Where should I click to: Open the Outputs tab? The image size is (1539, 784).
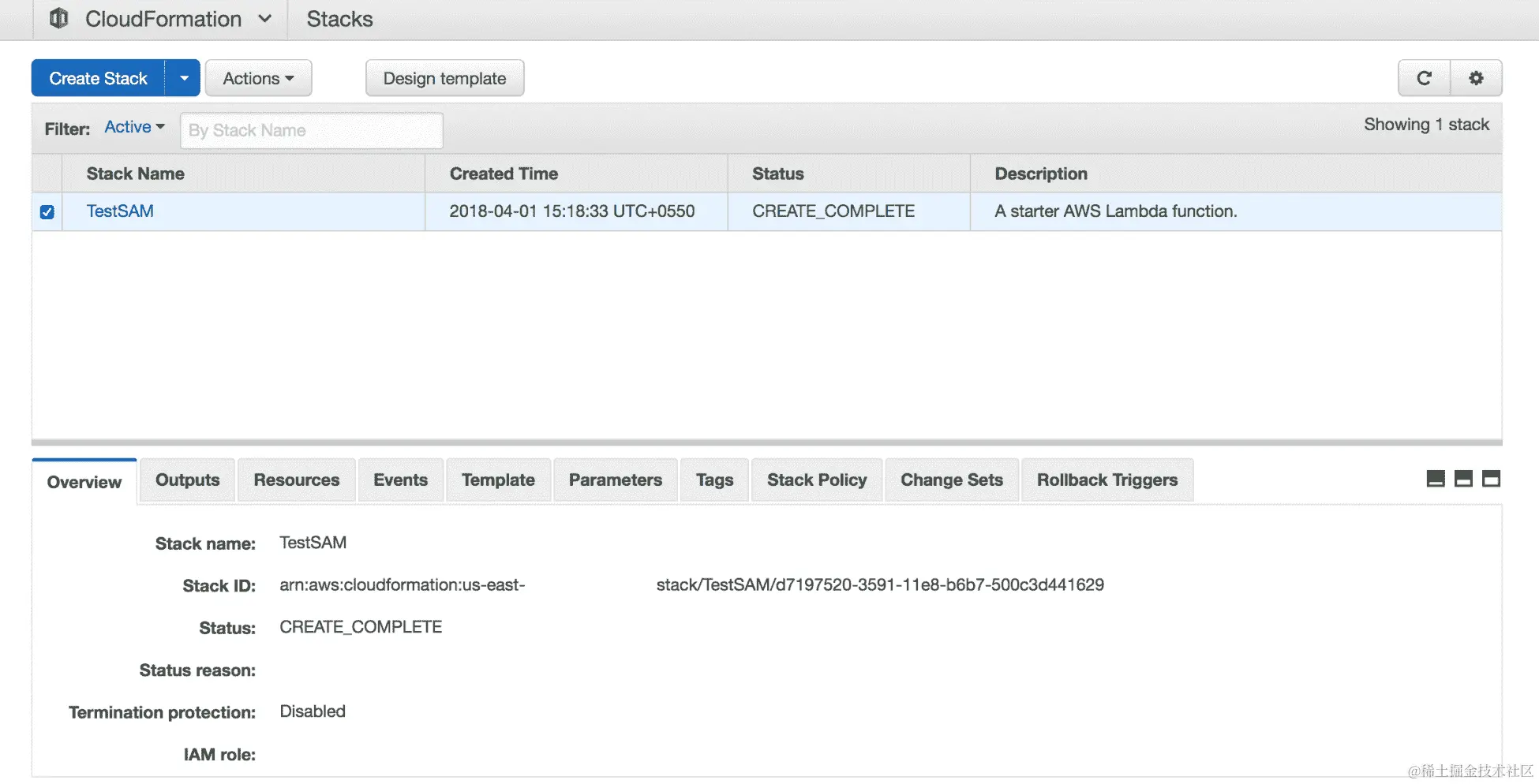[x=187, y=480]
